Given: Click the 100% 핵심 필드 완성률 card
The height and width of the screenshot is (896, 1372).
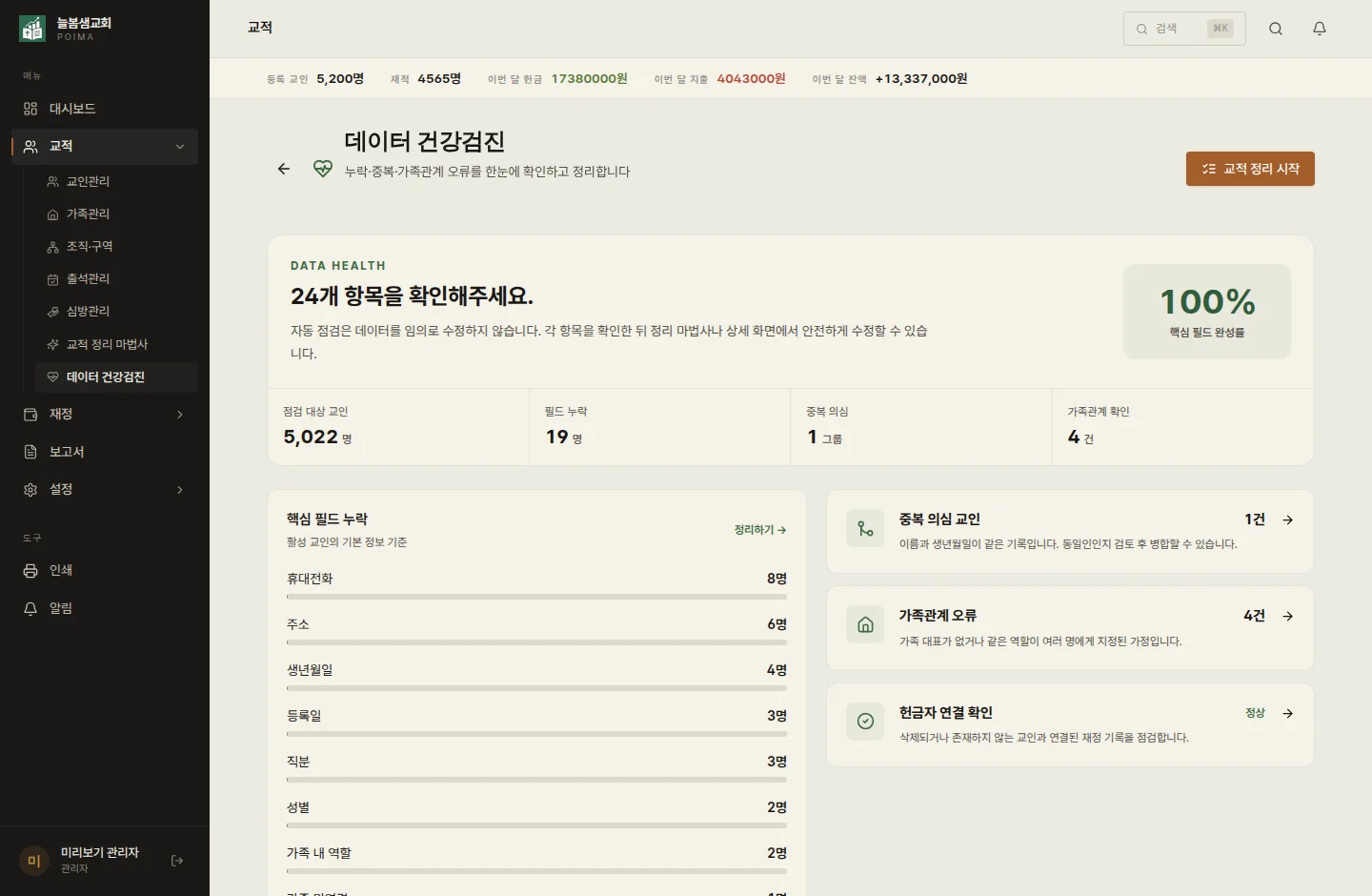Looking at the screenshot, I should [x=1207, y=312].
